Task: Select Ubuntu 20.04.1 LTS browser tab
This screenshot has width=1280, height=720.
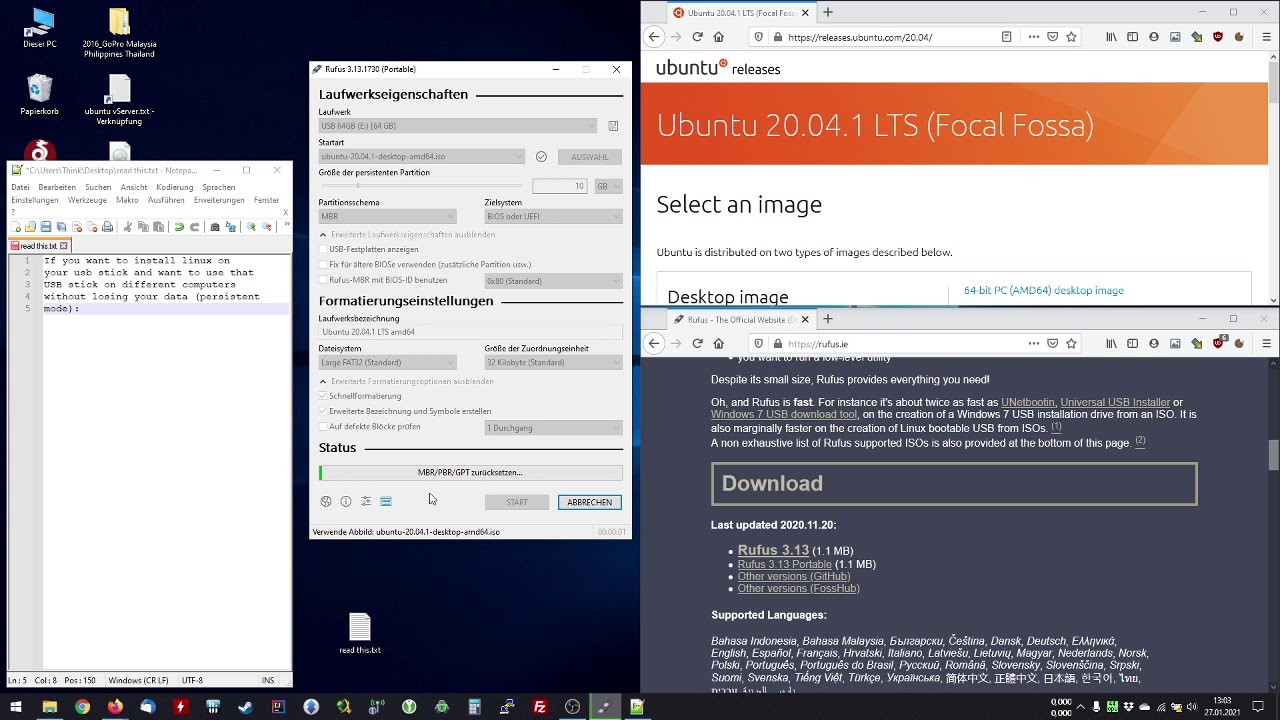Action: 740,13
